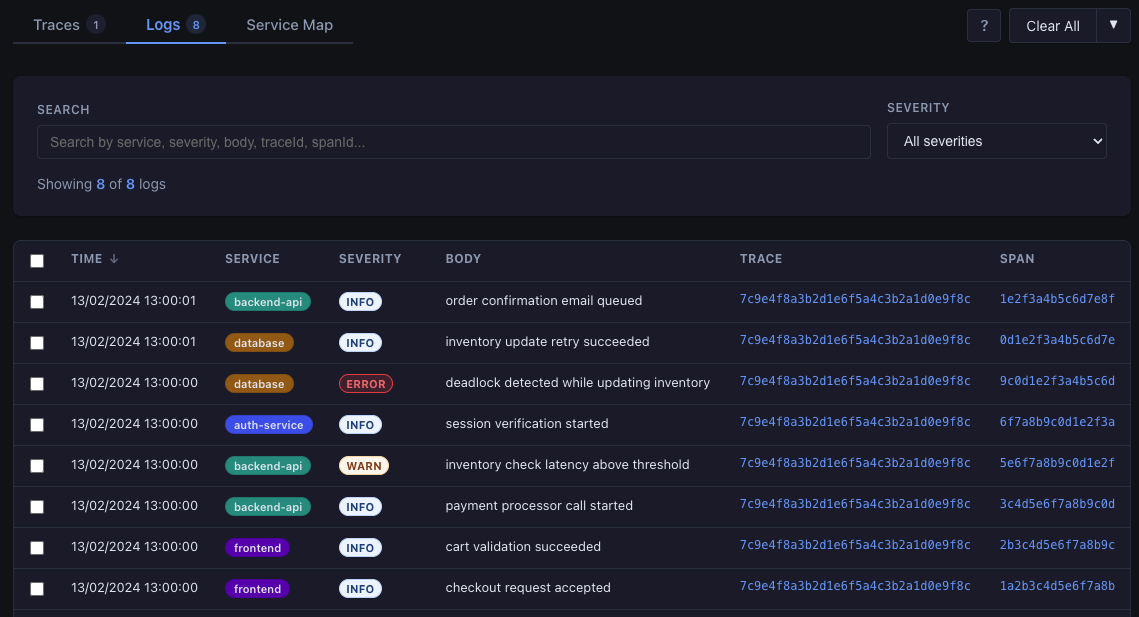Check the payment processor call started row
The width and height of the screenshot is (1139, 617).
pyautogui.click(x=37, y=507)
